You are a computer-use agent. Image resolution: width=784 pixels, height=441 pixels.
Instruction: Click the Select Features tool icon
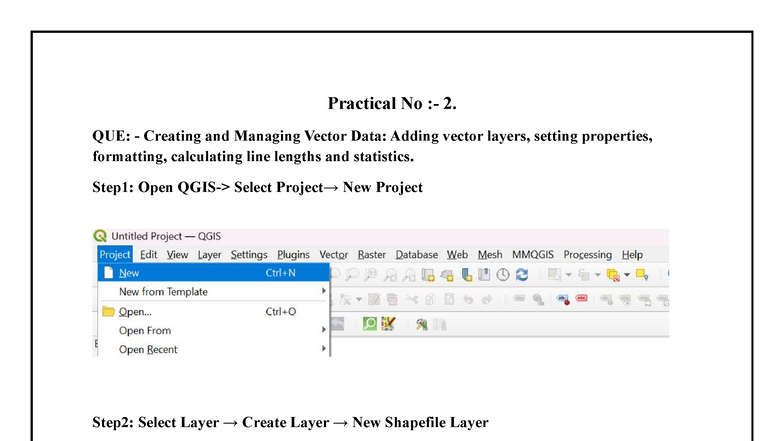(554, 274)
